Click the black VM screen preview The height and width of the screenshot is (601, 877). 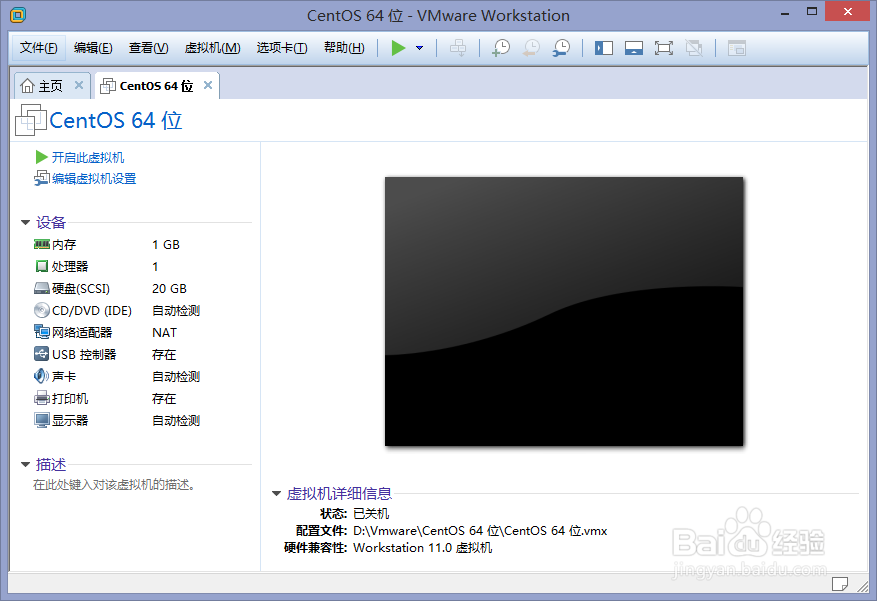pos(564,311)
